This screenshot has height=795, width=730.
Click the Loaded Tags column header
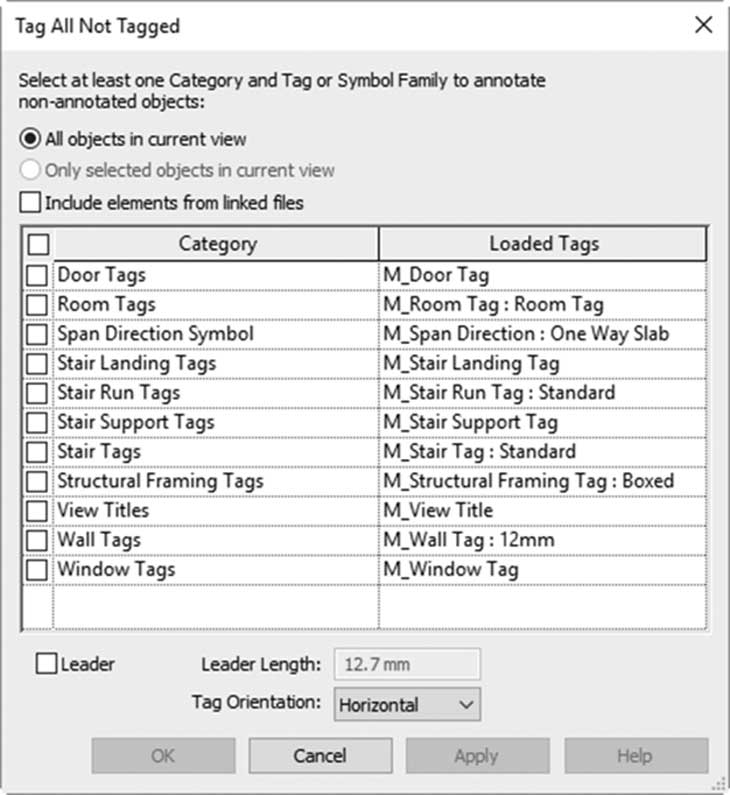click(x=543, y=244)
